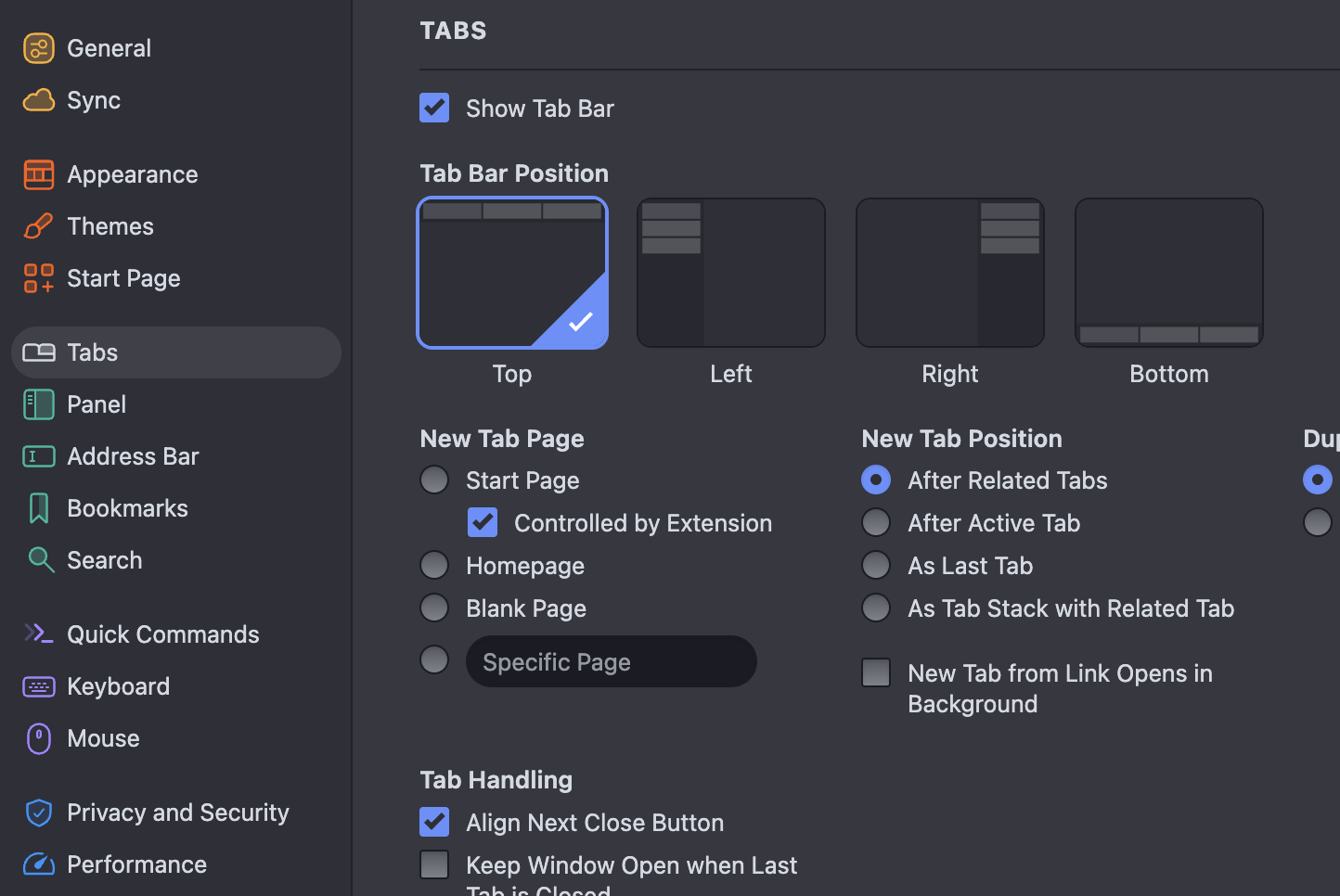1340x896 pixels.
Task: Open General settings section
Action: tap(110, 48)
